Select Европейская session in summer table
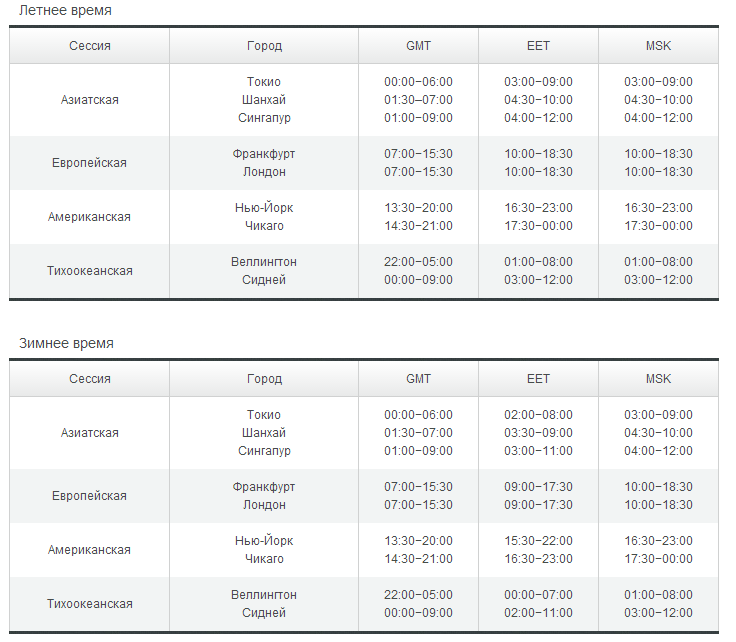Viewport: 736px width, 642px height. [89, 163]
